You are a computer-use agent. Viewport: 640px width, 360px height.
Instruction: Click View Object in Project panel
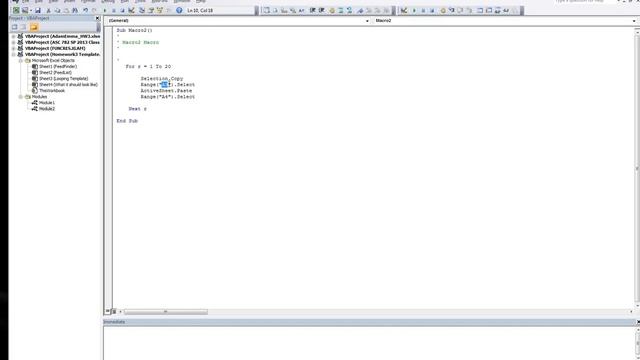23,27
